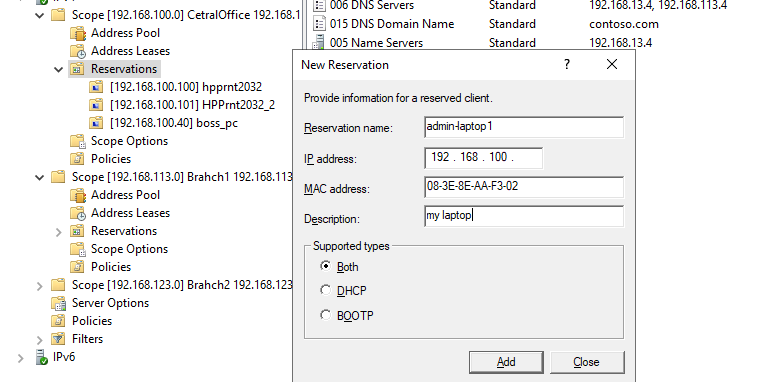Expand the Brahch2 192.168.123.0 scope
The width and height of the screenshot is (759, 382).
pos(40,286)
